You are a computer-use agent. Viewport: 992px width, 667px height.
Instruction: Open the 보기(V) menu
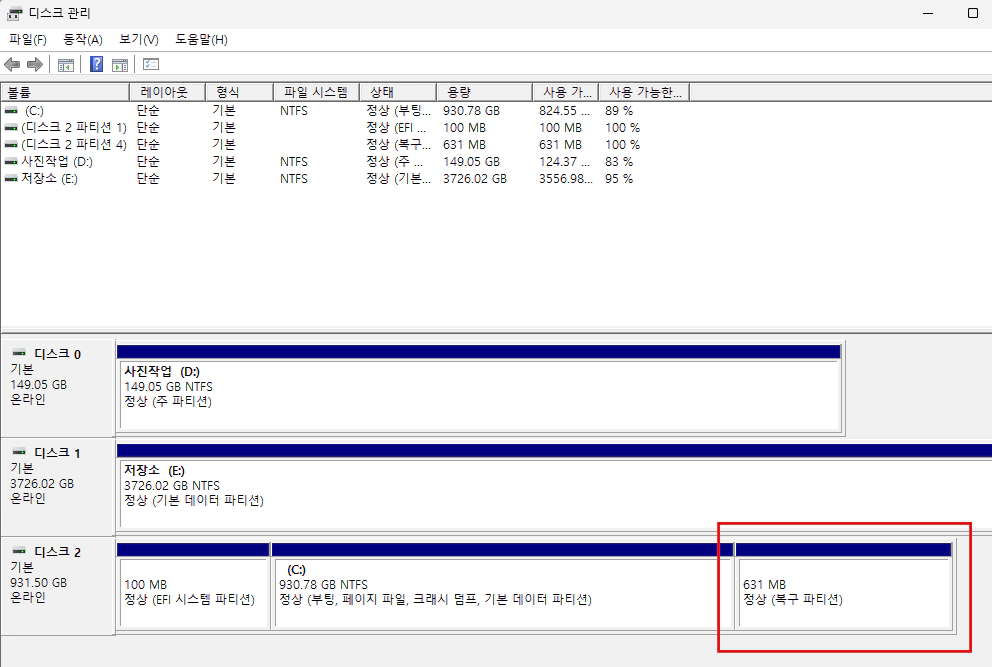point(139,40)
